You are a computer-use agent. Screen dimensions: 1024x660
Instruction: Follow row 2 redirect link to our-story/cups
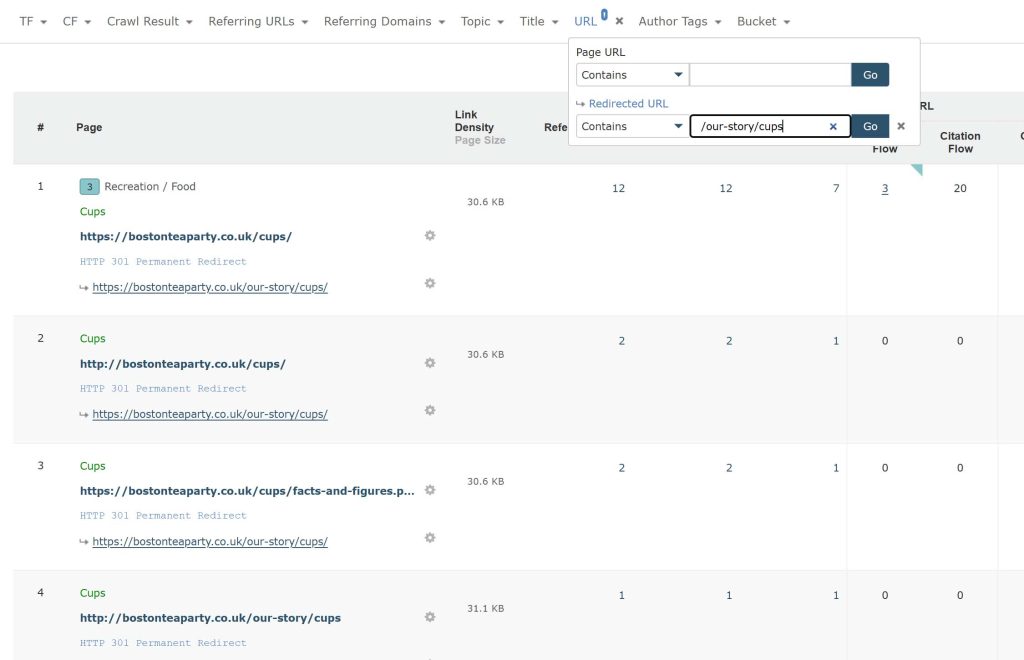pos(210,415)
